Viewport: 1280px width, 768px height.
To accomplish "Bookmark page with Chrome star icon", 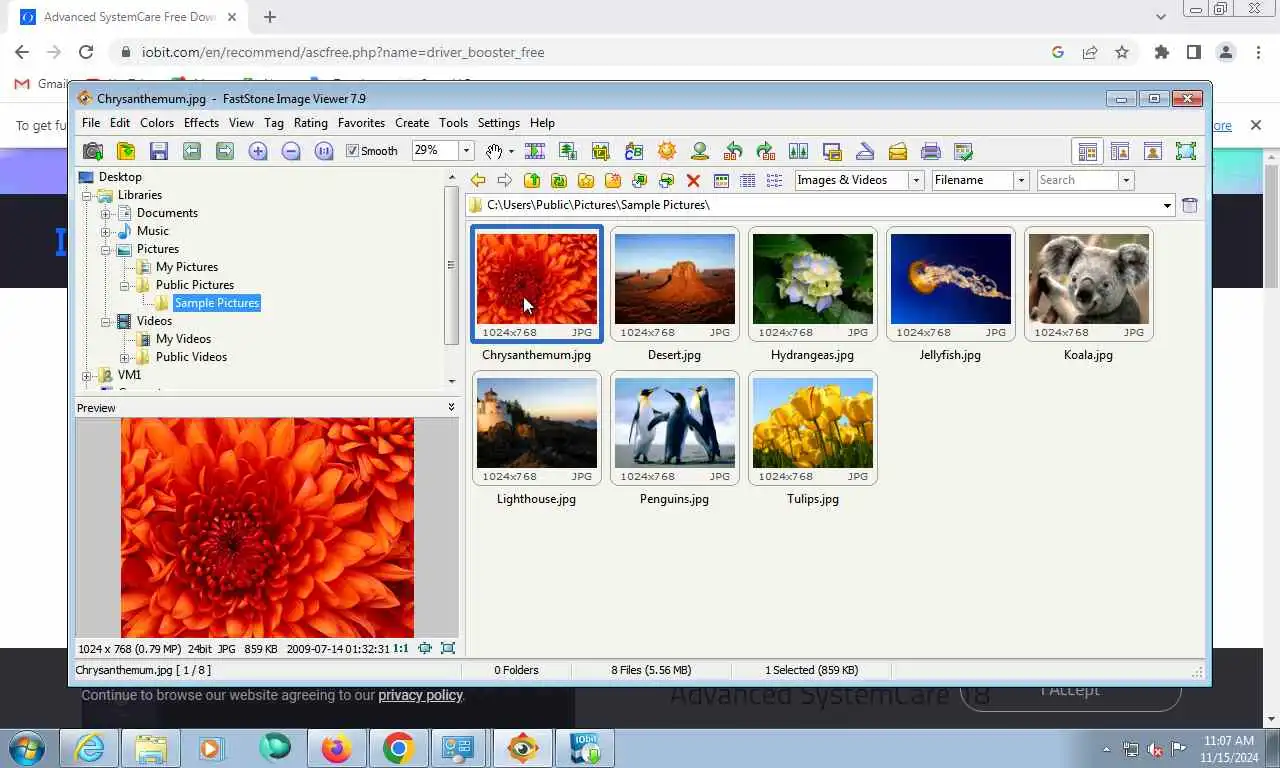I will (1122, 52).
